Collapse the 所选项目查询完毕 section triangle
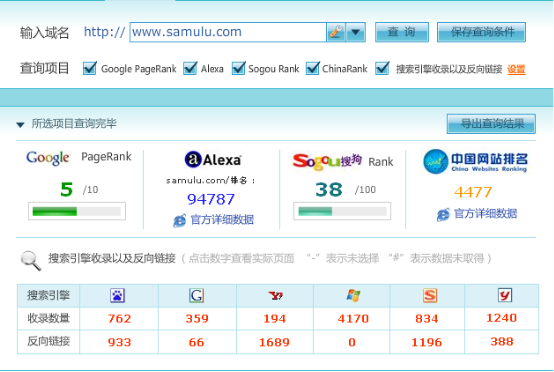 [20, 125]
